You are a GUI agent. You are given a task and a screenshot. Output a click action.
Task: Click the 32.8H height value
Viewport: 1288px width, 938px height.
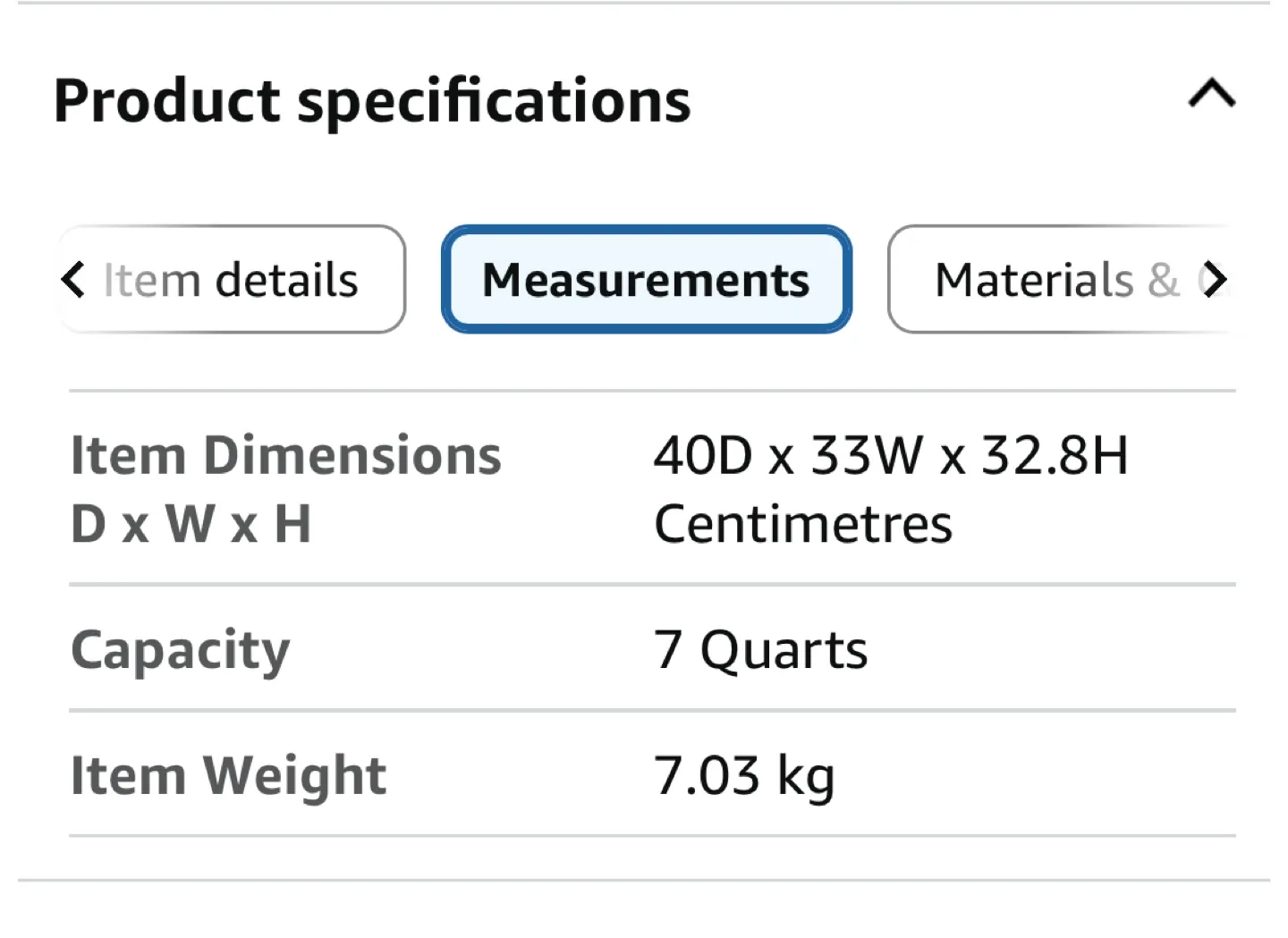click(1055, 456)
